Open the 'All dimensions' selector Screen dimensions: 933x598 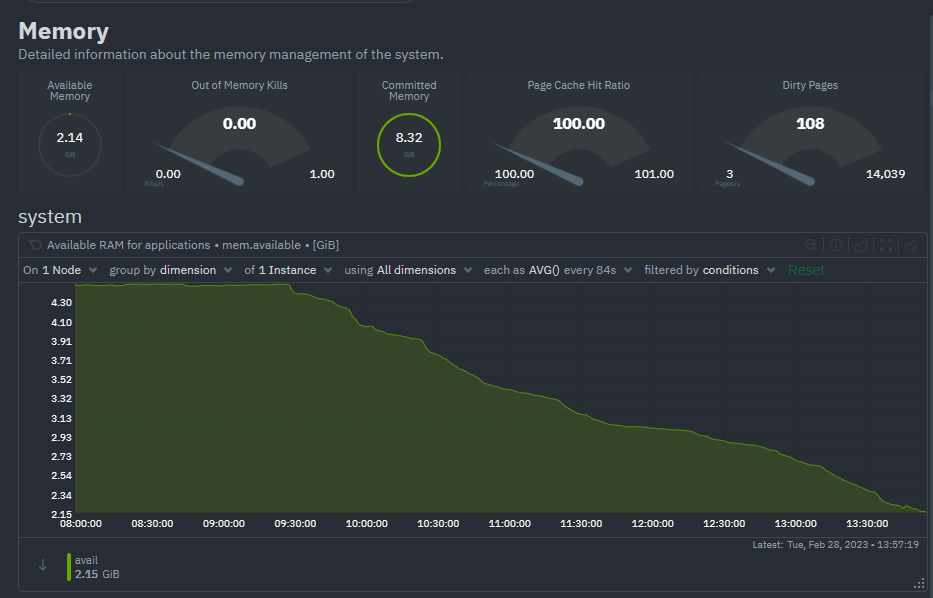coord(415,270)
